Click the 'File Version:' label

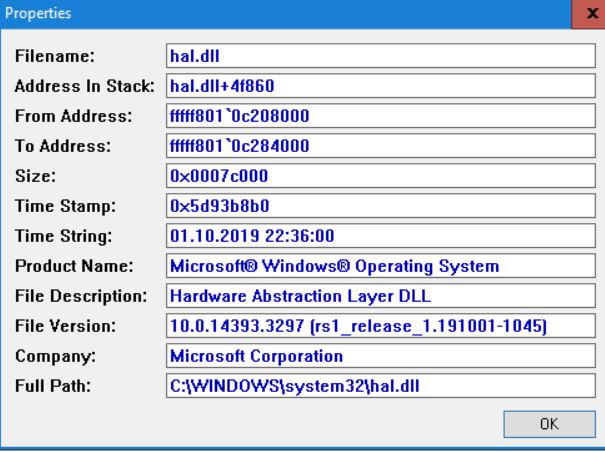65,325
